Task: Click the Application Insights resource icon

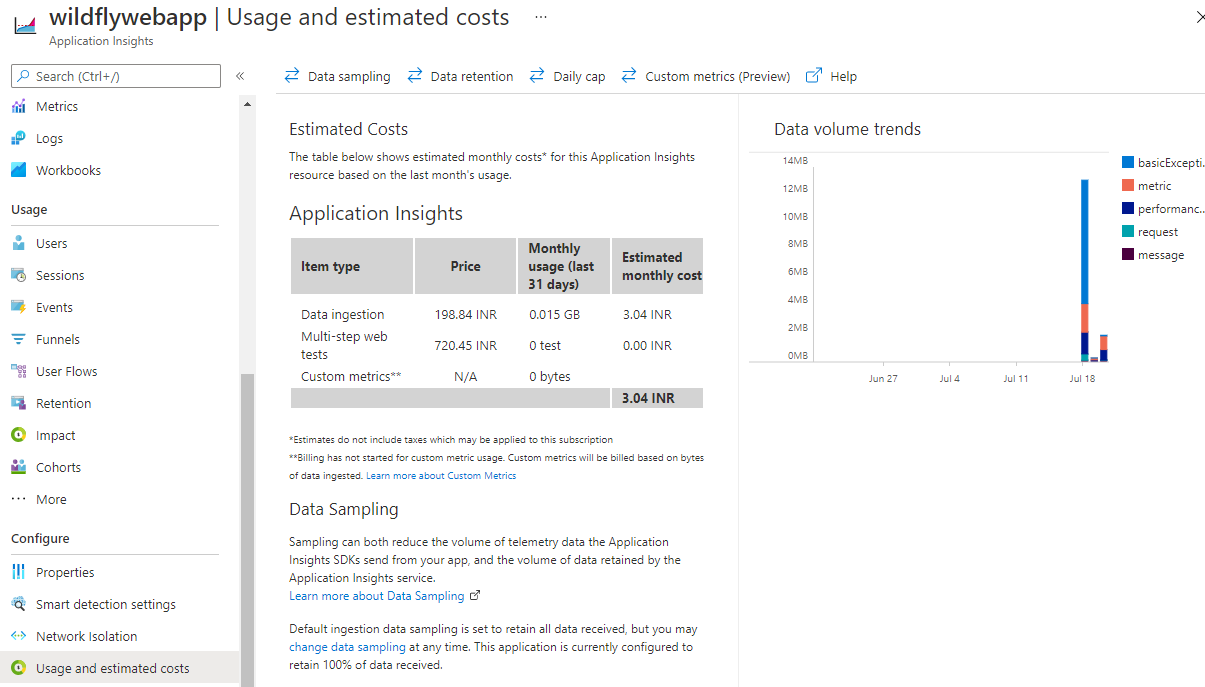Action: pyautogui.click(x=24, y=26)
